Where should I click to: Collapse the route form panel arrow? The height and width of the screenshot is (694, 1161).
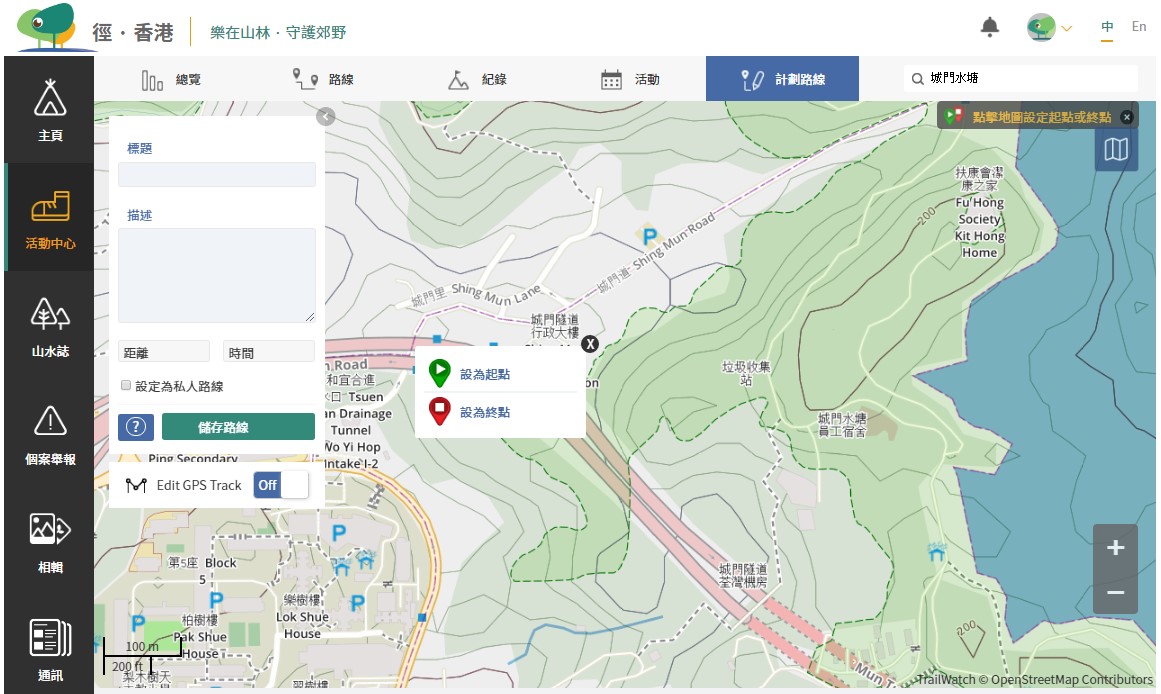(x=324, y=117)
